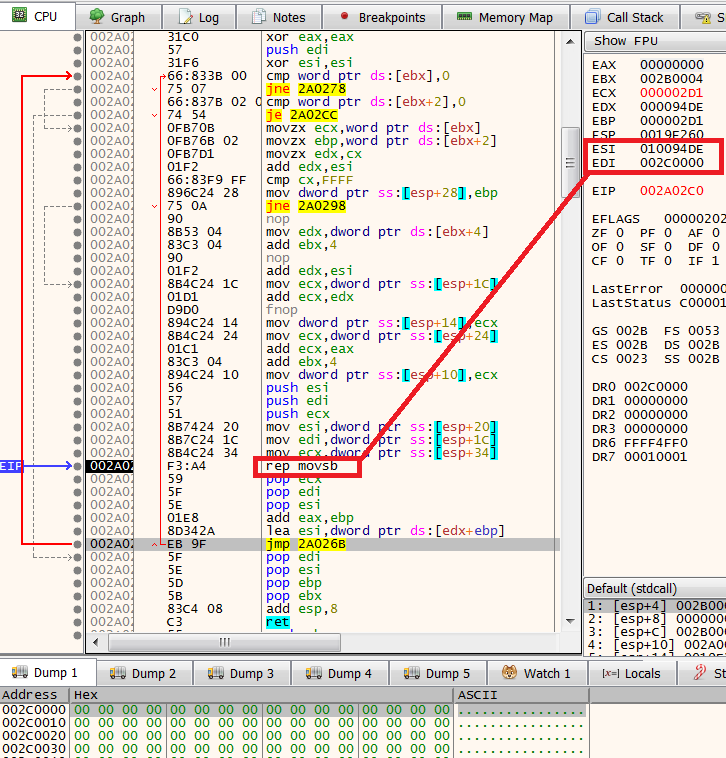The image size is (726, 758).
Task: Select EIP register value 002A02C0
Action: point(672,191)
